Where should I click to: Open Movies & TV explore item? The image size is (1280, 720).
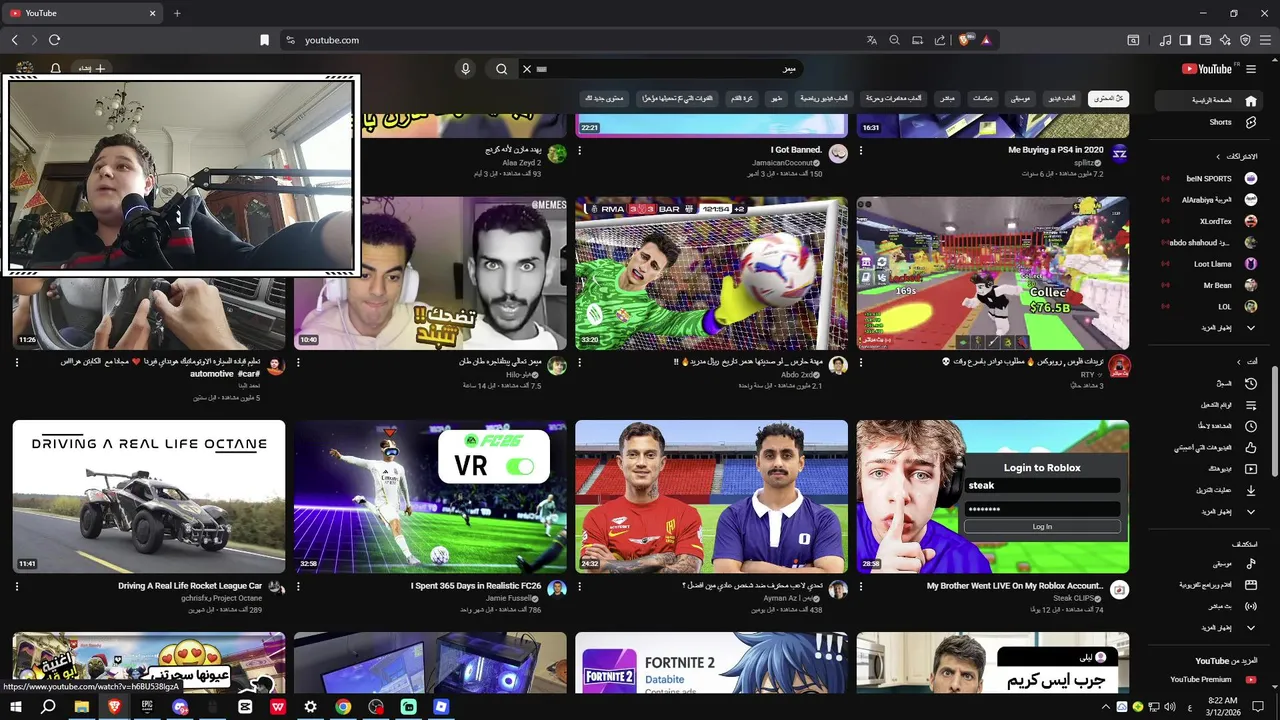coord(1208,585)
